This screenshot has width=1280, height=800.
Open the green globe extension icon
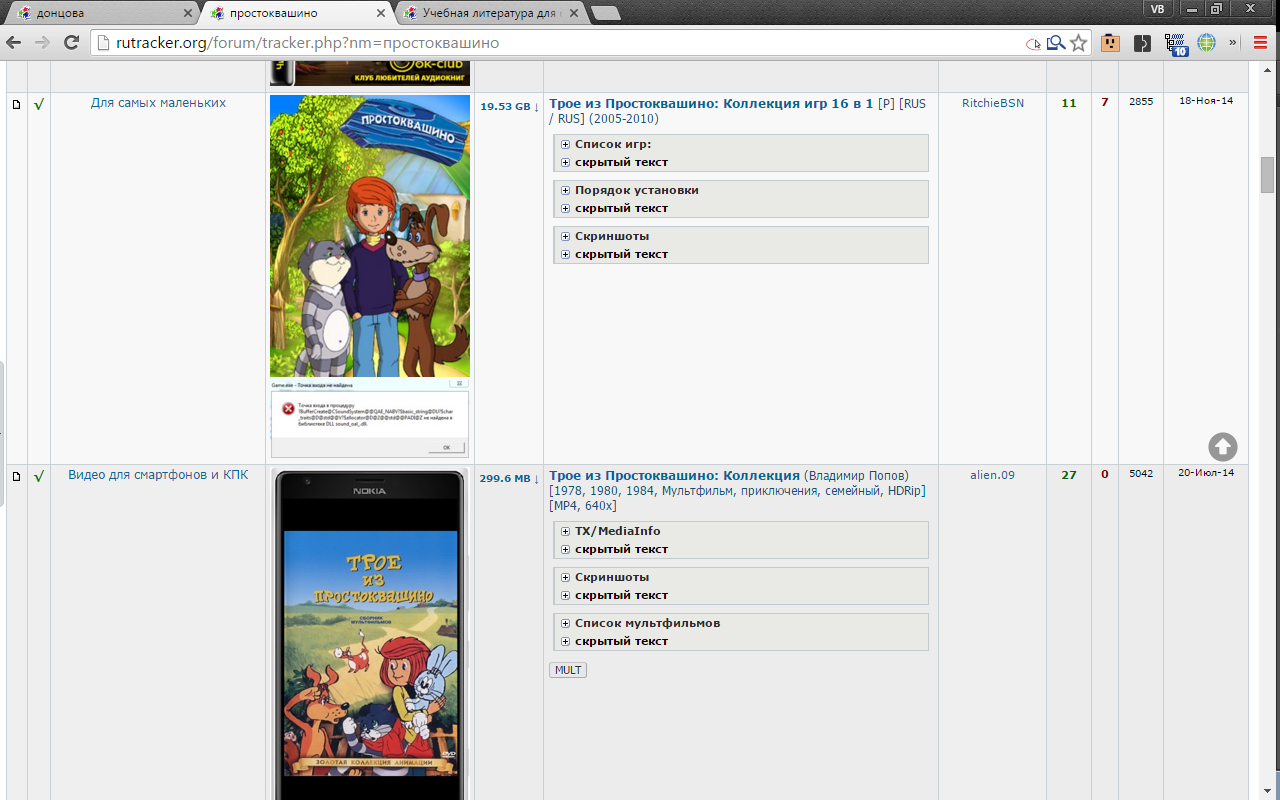click(1206, 43)
